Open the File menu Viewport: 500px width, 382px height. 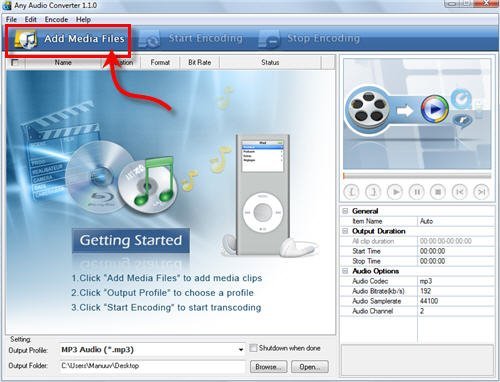tap(11, 19)
